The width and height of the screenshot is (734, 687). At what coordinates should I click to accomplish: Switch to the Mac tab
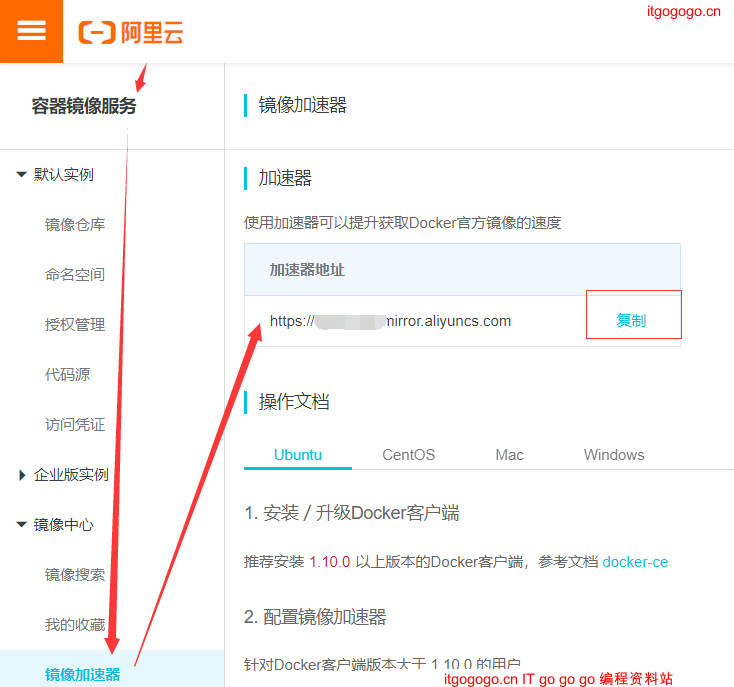[x=509, y=455]
